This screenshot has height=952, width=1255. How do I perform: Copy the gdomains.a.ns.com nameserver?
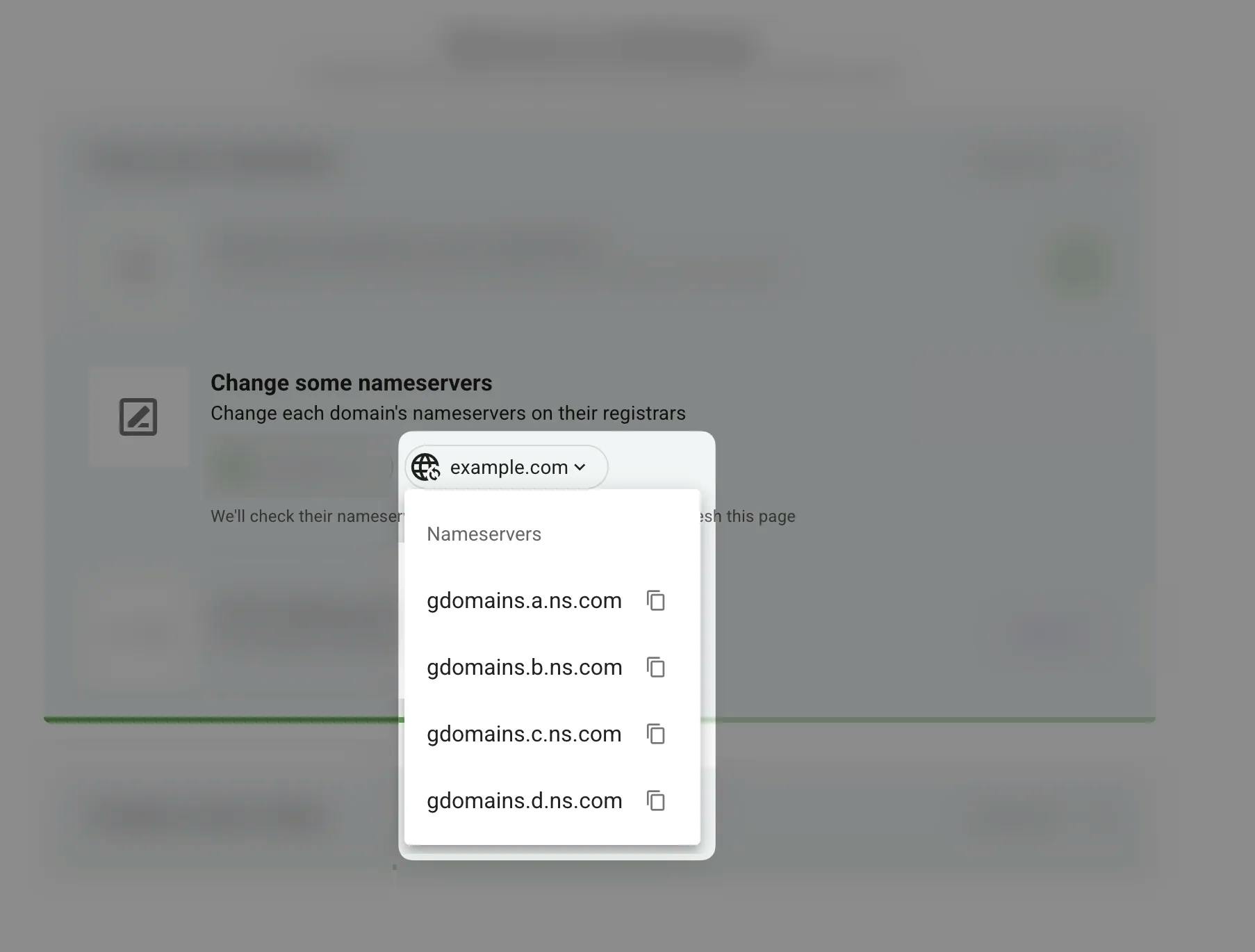coord(656,600)
